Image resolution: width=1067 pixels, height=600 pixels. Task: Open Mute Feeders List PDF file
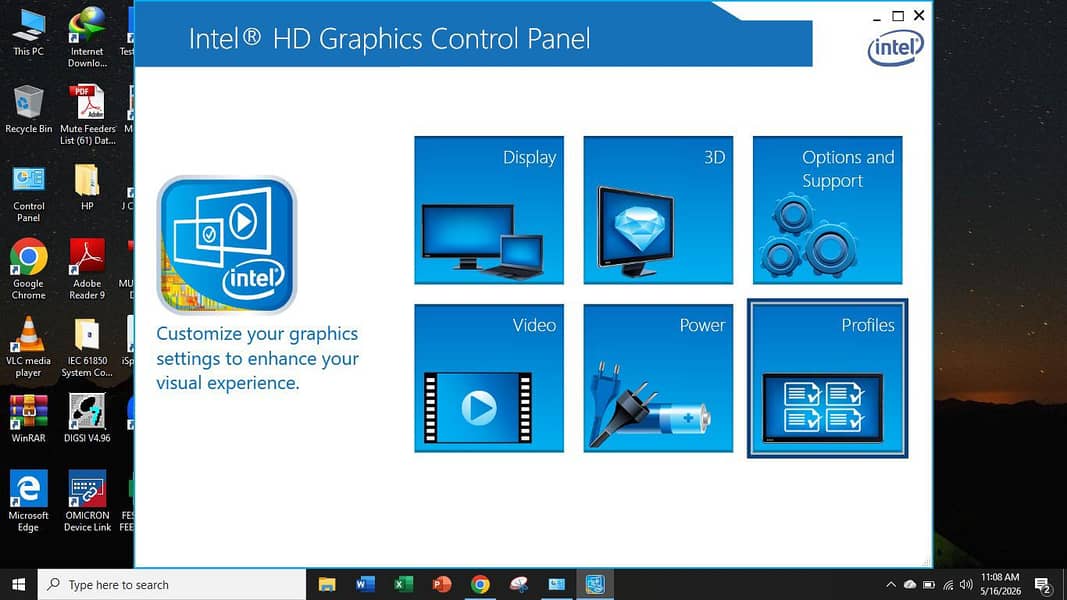click(87, 114)
